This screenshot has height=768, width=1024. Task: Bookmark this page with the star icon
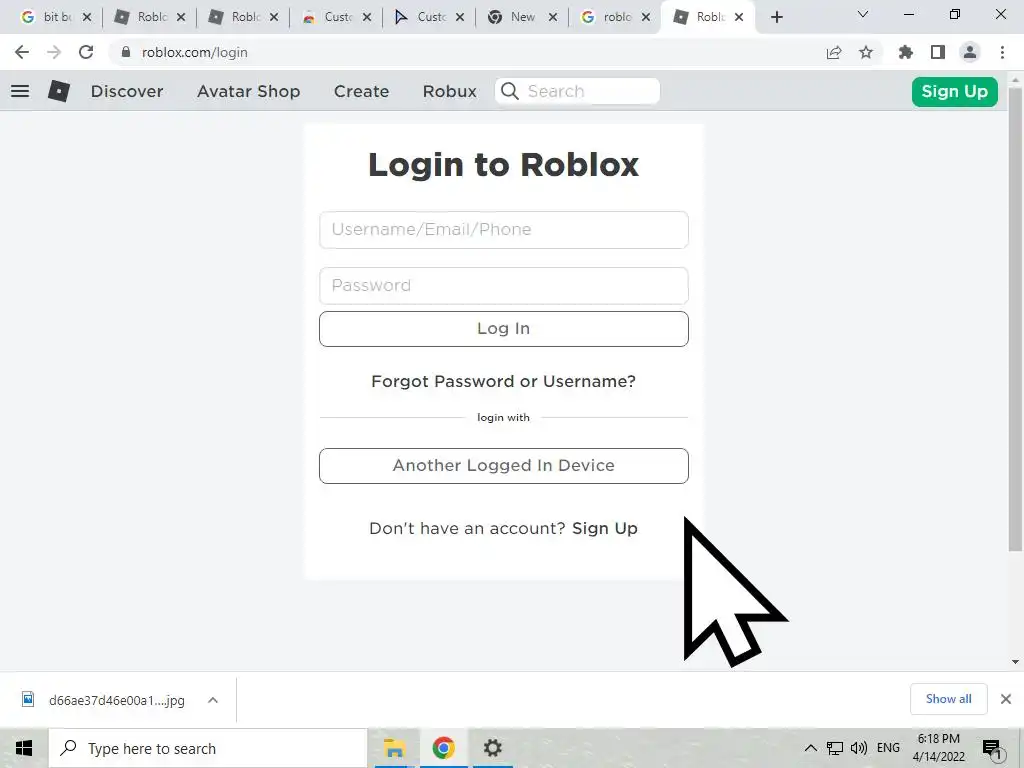click(x=866, y=52)
